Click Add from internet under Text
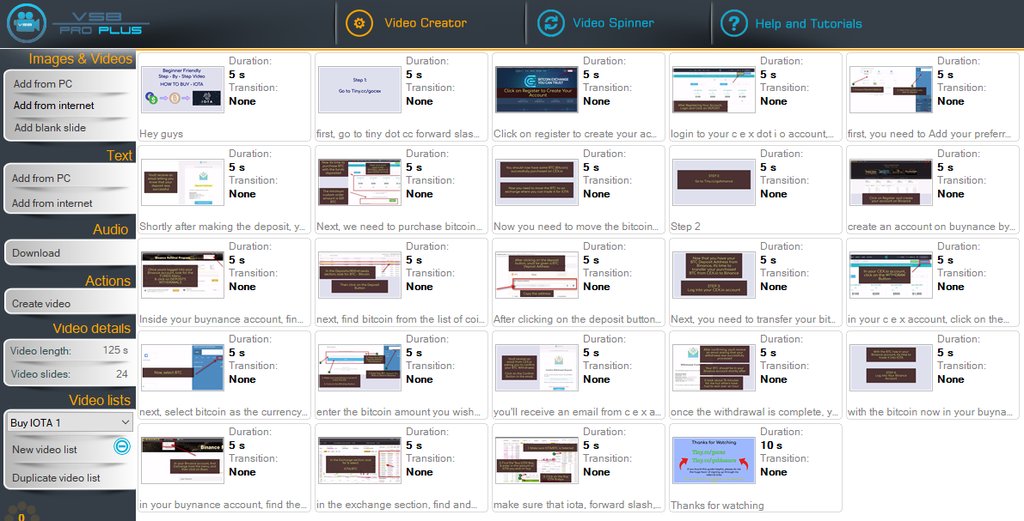This screenshot has width=1024, height=521. tap(52, 203)
